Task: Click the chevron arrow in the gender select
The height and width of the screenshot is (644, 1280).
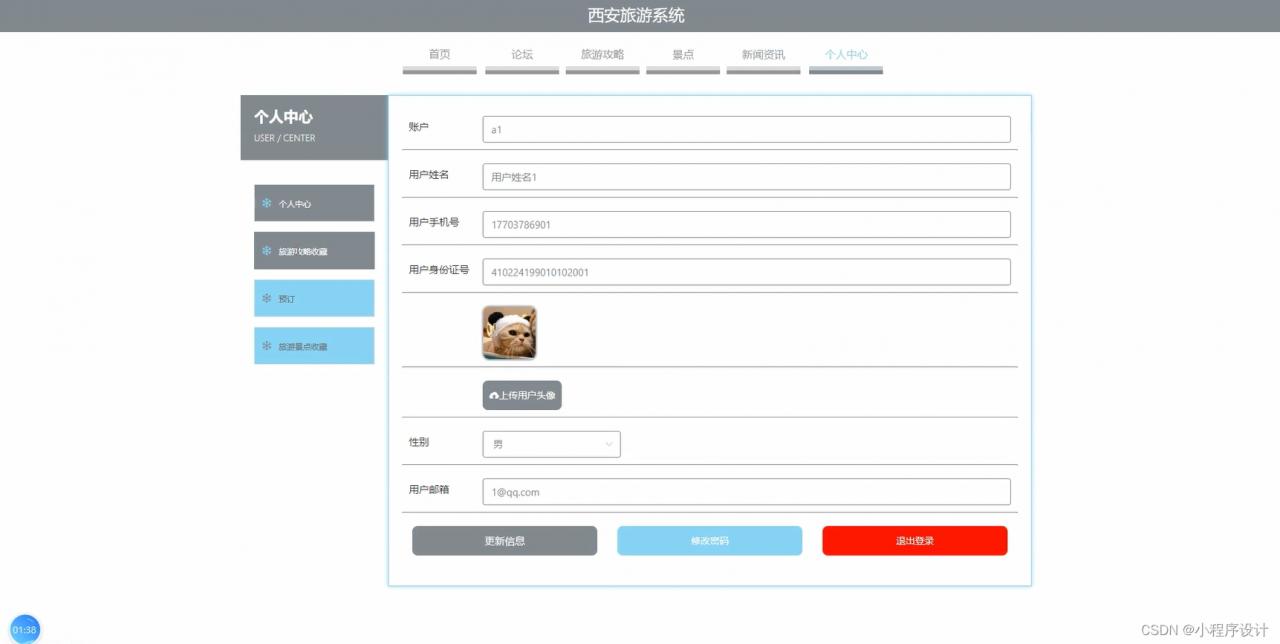Action: click(609, 444)
